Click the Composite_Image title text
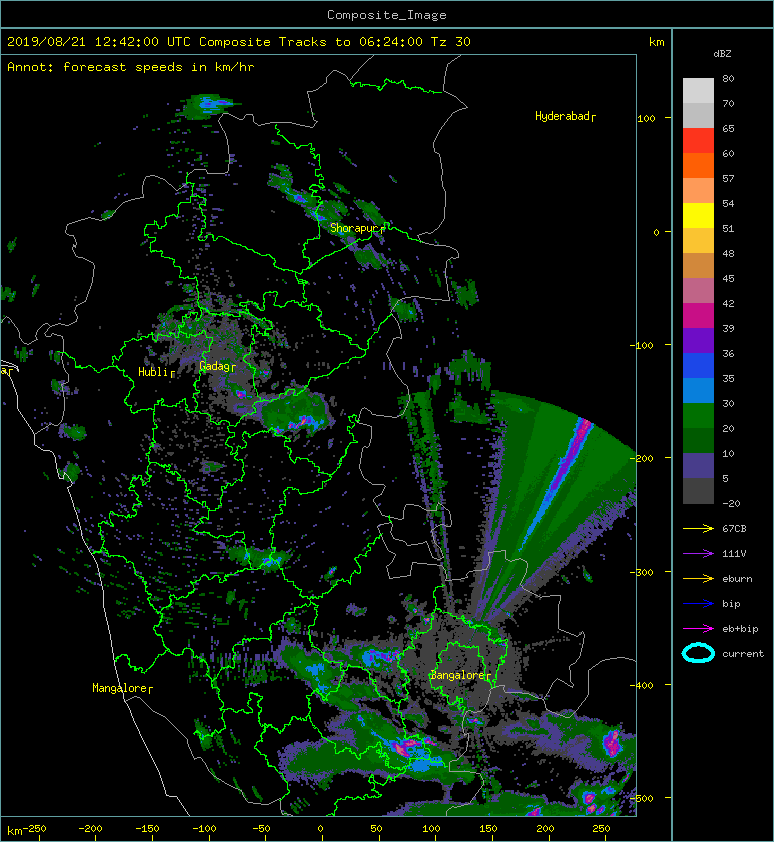The height and width of the screenshot is (842, 774). [x=387, y=15]
